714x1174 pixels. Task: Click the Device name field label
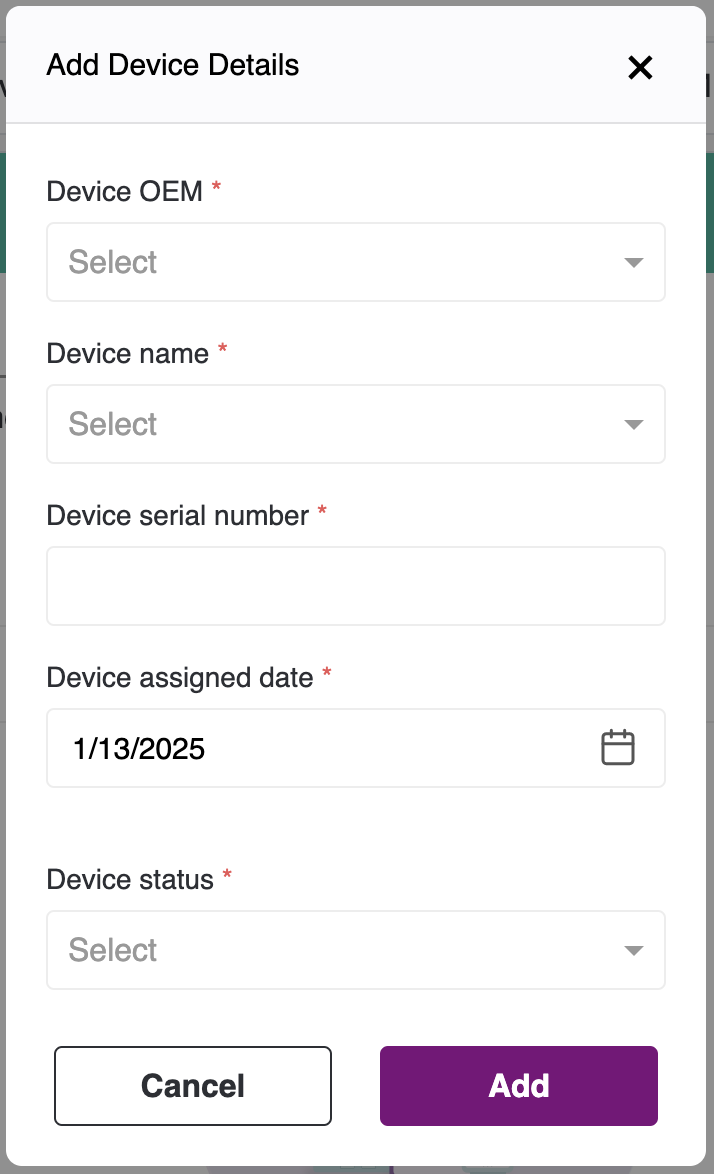coord(128,353)
